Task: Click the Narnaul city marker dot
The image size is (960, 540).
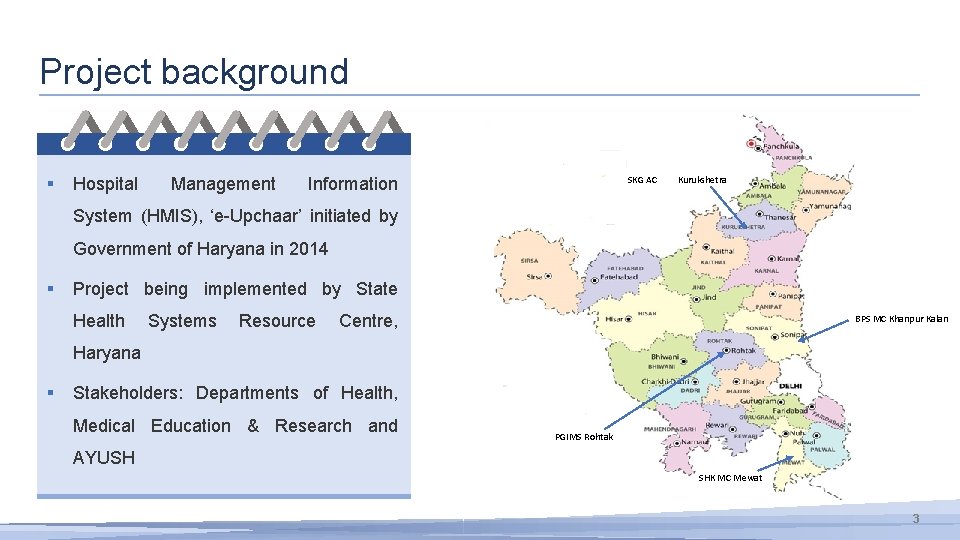Action: pyautogui.click(x=678, y=443)
